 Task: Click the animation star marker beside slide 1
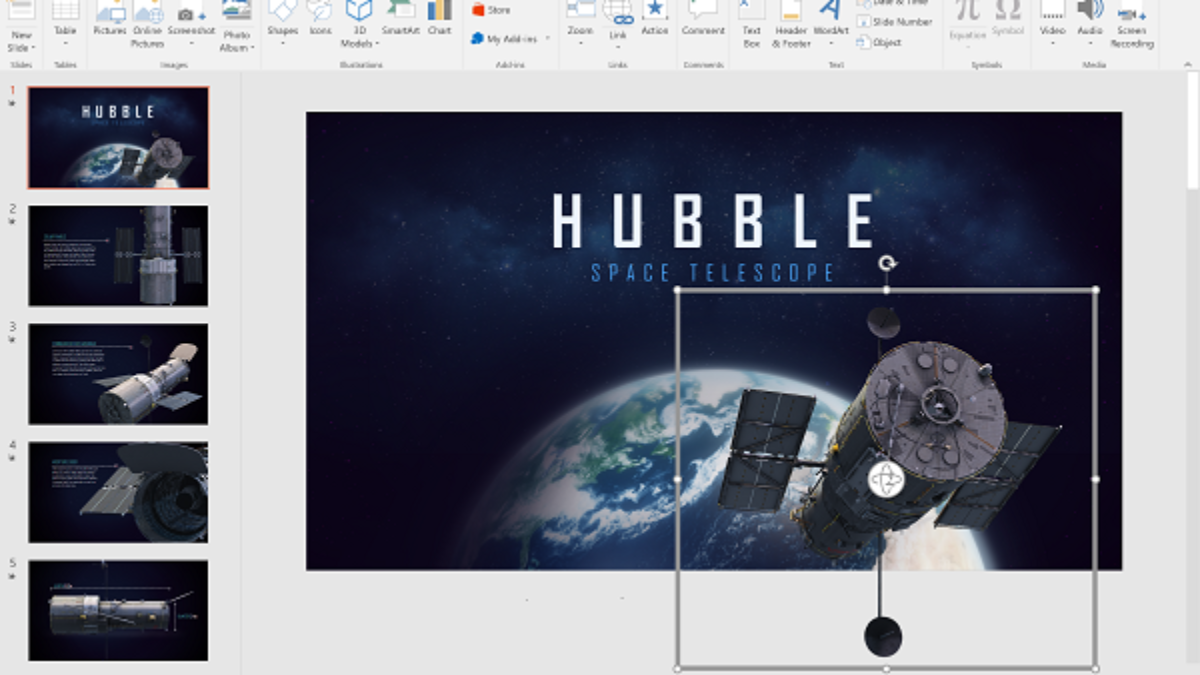point(12,103)
